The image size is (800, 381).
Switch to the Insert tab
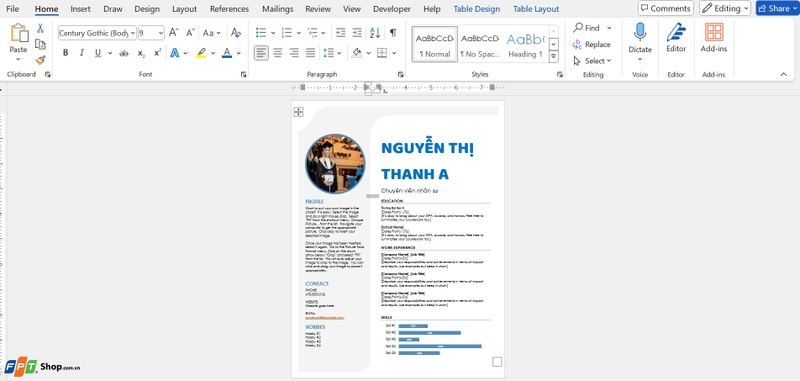(x=81, y=9)
